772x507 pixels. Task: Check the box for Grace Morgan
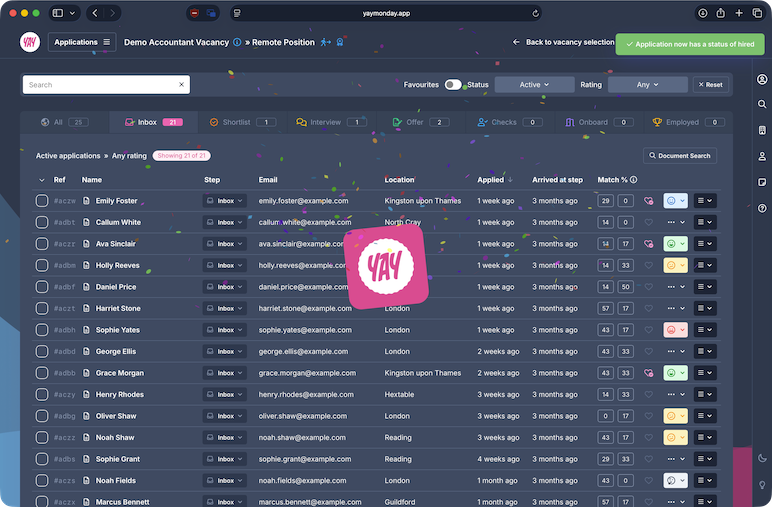[42, 373]
